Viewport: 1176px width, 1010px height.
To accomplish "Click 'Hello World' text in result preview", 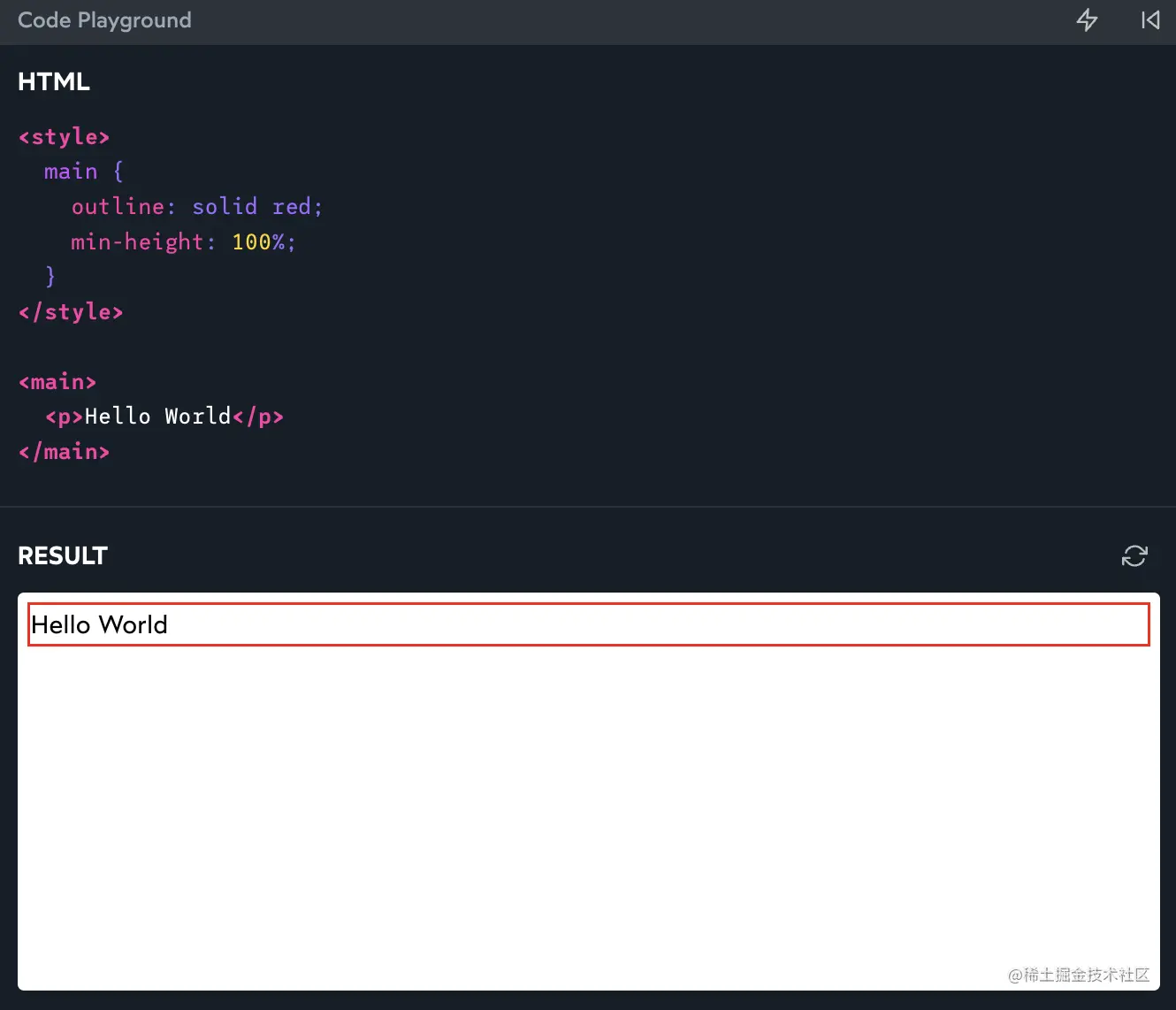I will pos(99,625).
